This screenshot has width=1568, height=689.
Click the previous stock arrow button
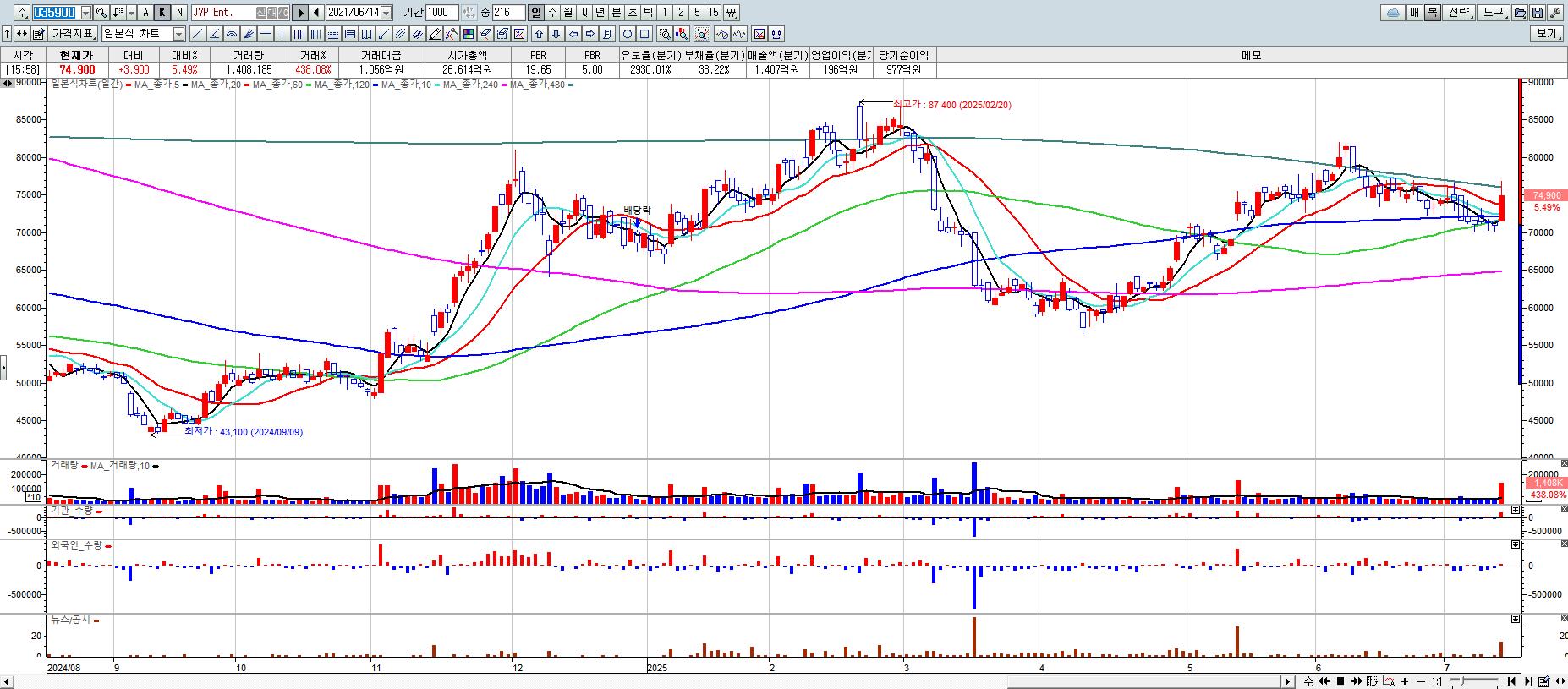click(316, 13)
